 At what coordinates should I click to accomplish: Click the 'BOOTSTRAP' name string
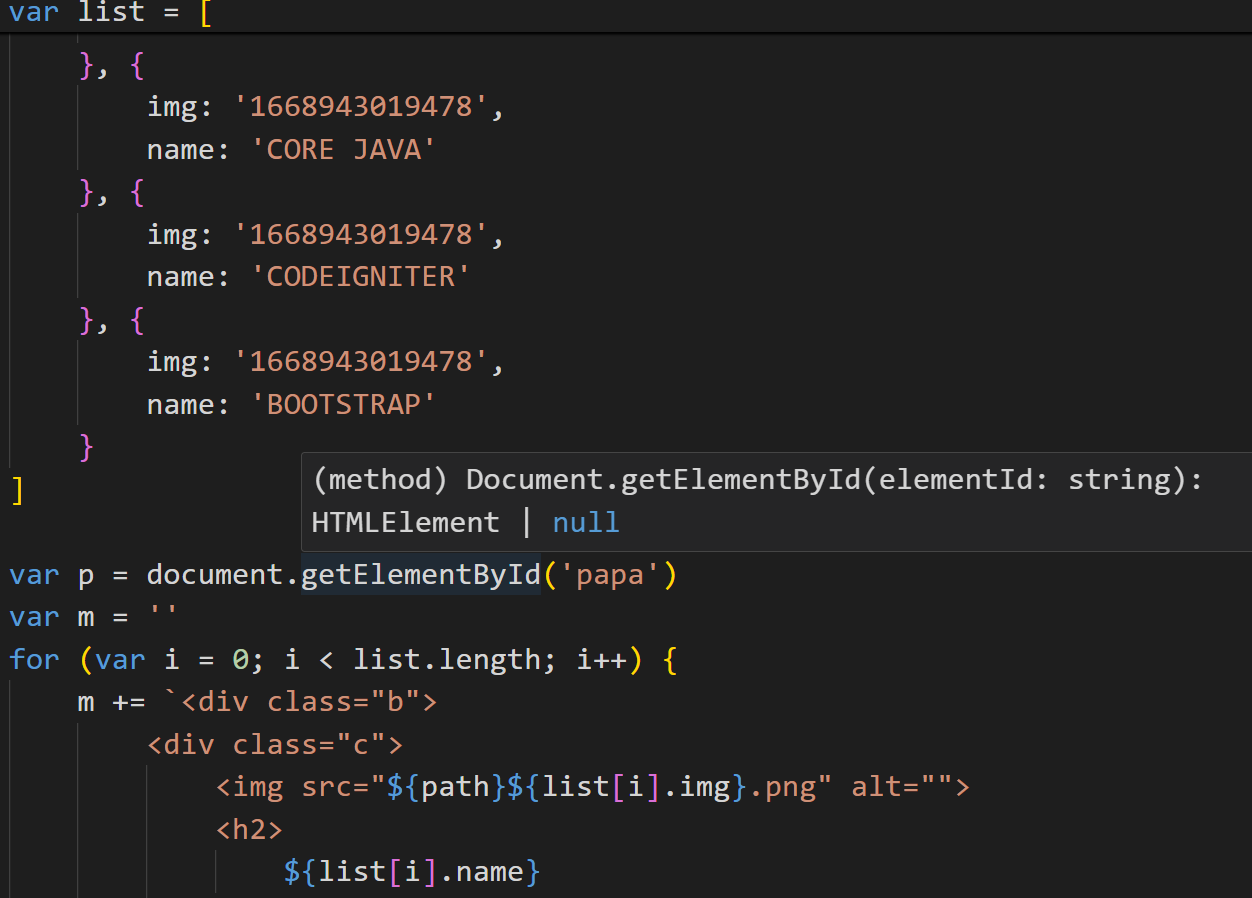coord(350,404)
